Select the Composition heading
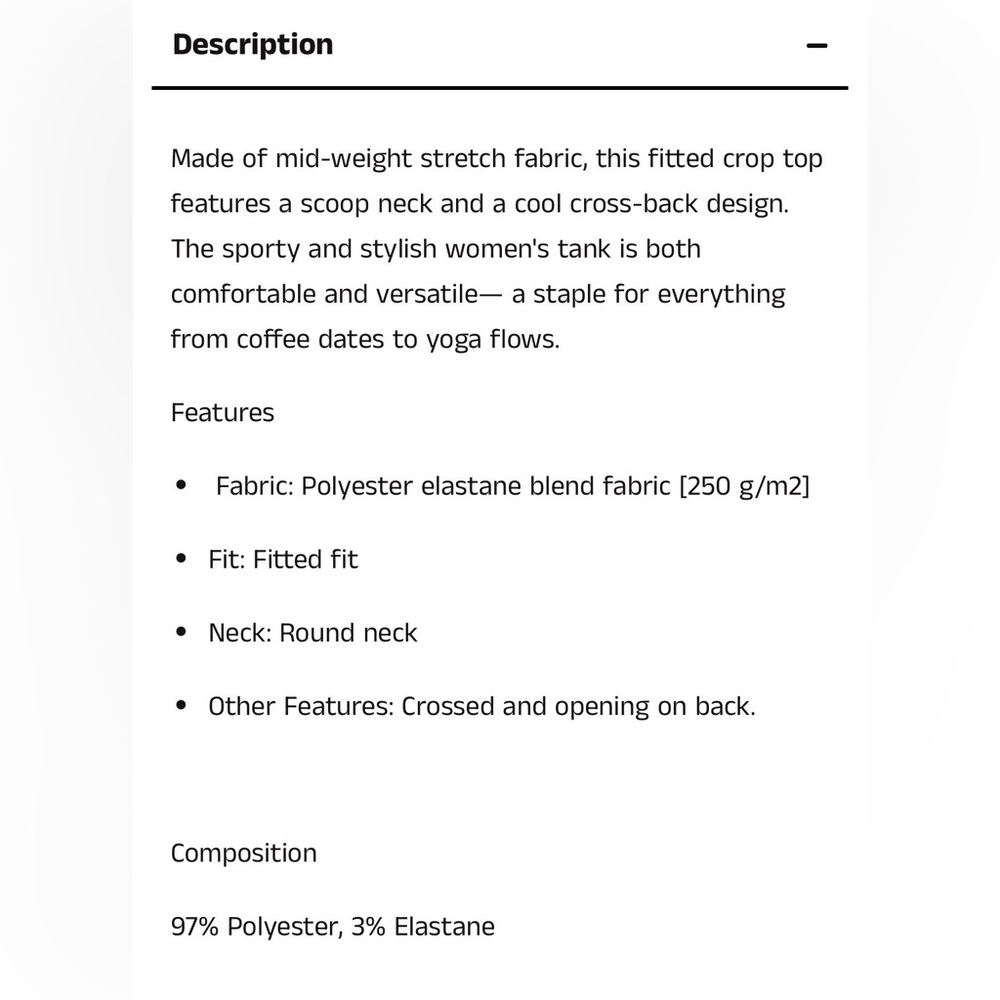1000x1000 pixels. (244, 853)
